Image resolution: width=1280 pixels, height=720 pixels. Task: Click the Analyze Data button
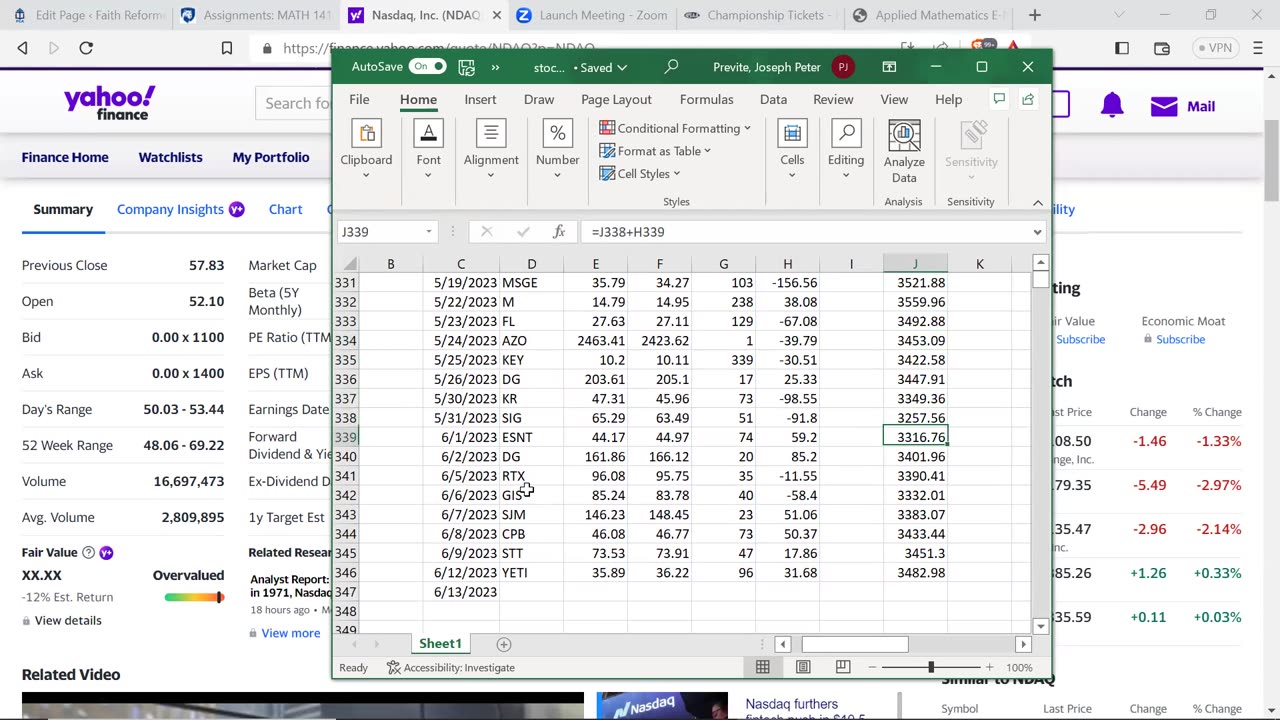(x=904, y=151)
